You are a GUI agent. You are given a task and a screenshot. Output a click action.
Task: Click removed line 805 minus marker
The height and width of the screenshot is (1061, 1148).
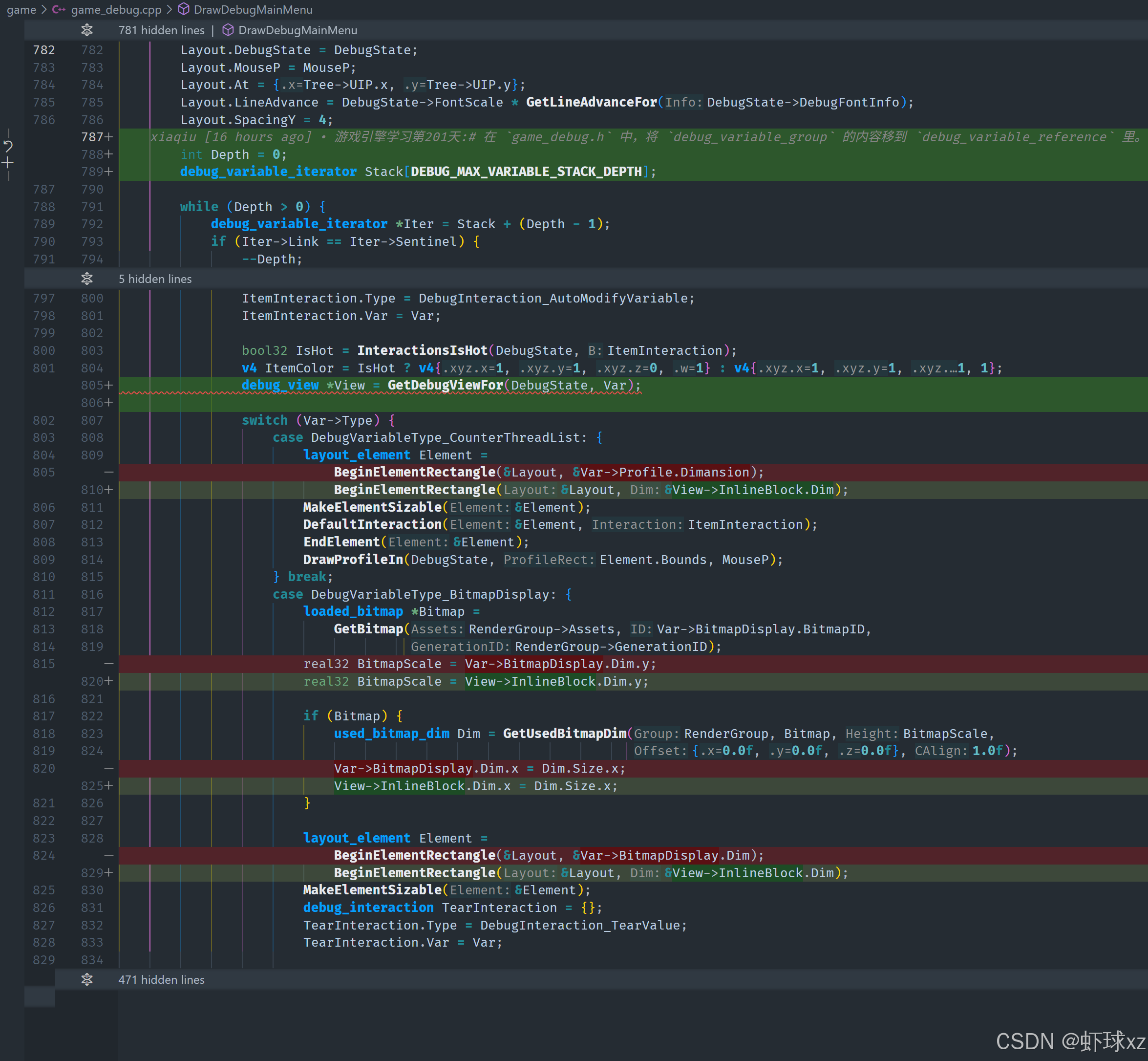[x=108, y=473]
